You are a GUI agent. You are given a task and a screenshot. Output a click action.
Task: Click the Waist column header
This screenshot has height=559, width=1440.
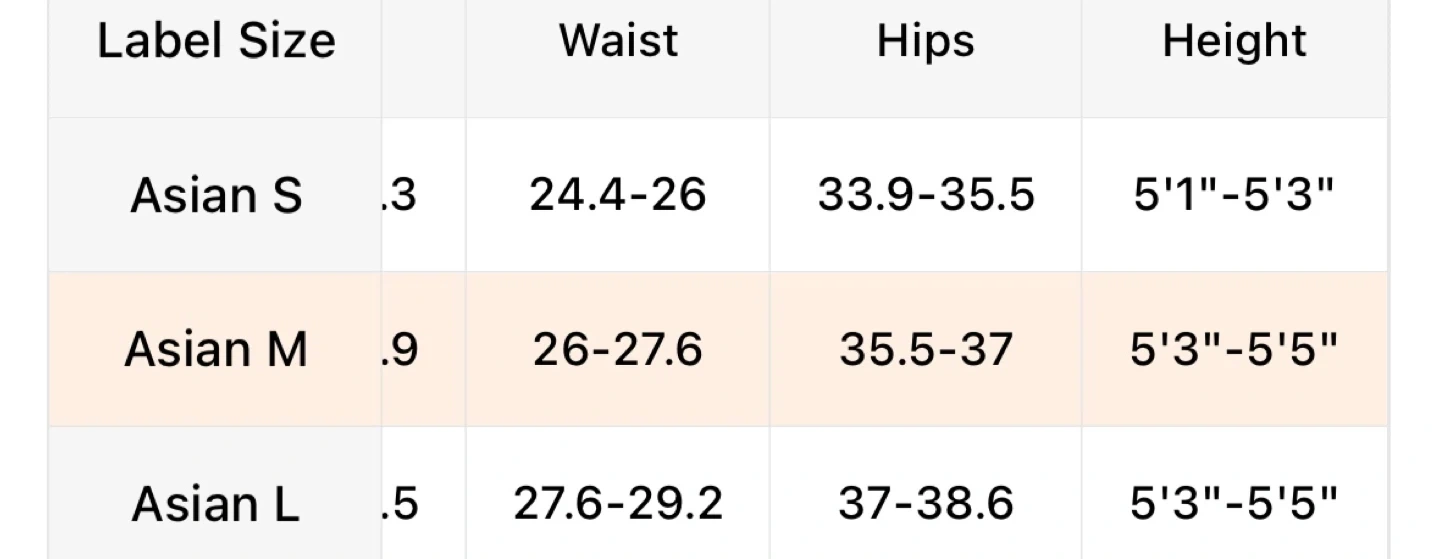[x=618, y=42]
